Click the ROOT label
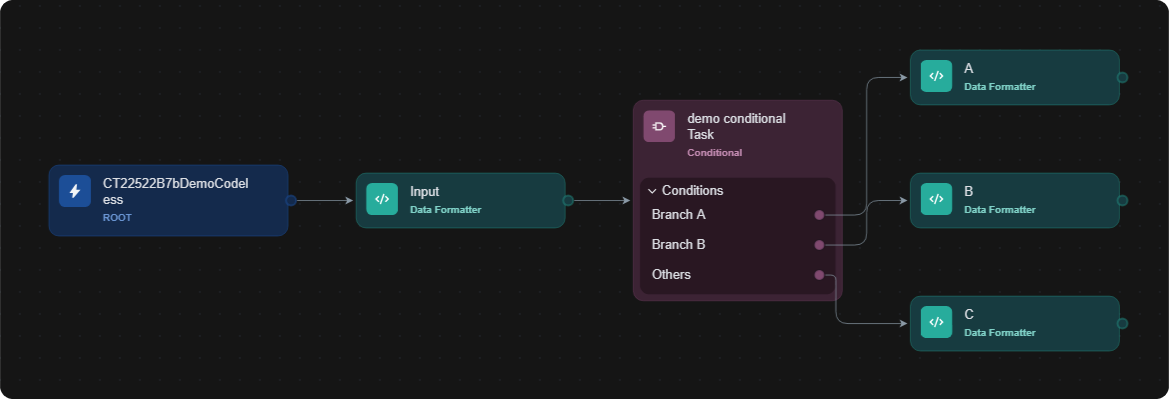The width and height of the screenshot is (1169, 399). point(117,218)
